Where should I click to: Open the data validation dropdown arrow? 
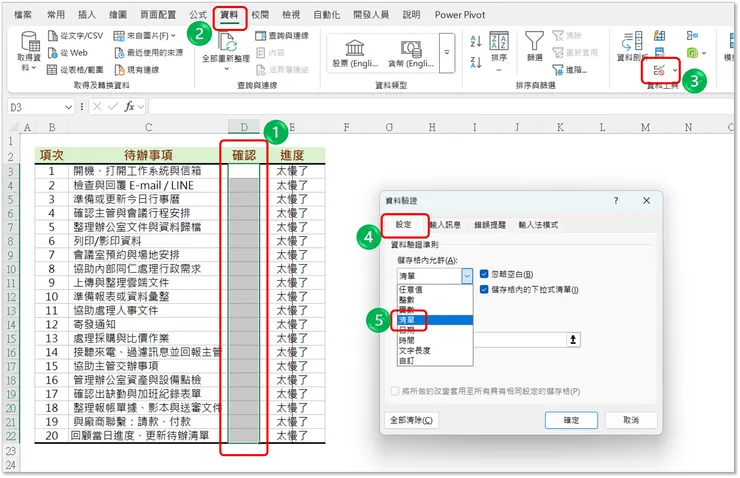pyautogui.click(x=675, y=70)
